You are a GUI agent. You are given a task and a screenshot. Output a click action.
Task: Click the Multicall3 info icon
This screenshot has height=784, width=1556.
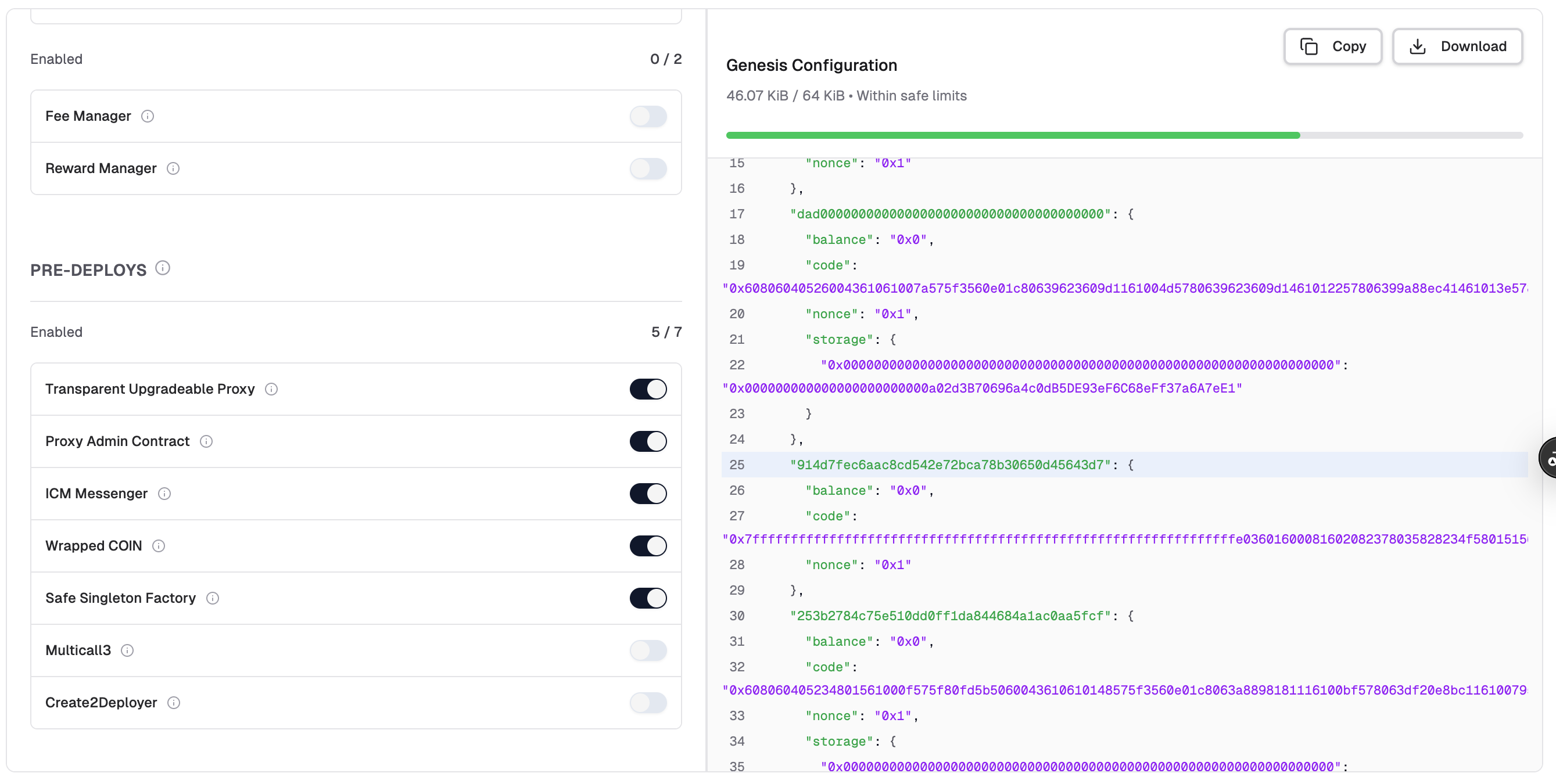tap(127, 650)
